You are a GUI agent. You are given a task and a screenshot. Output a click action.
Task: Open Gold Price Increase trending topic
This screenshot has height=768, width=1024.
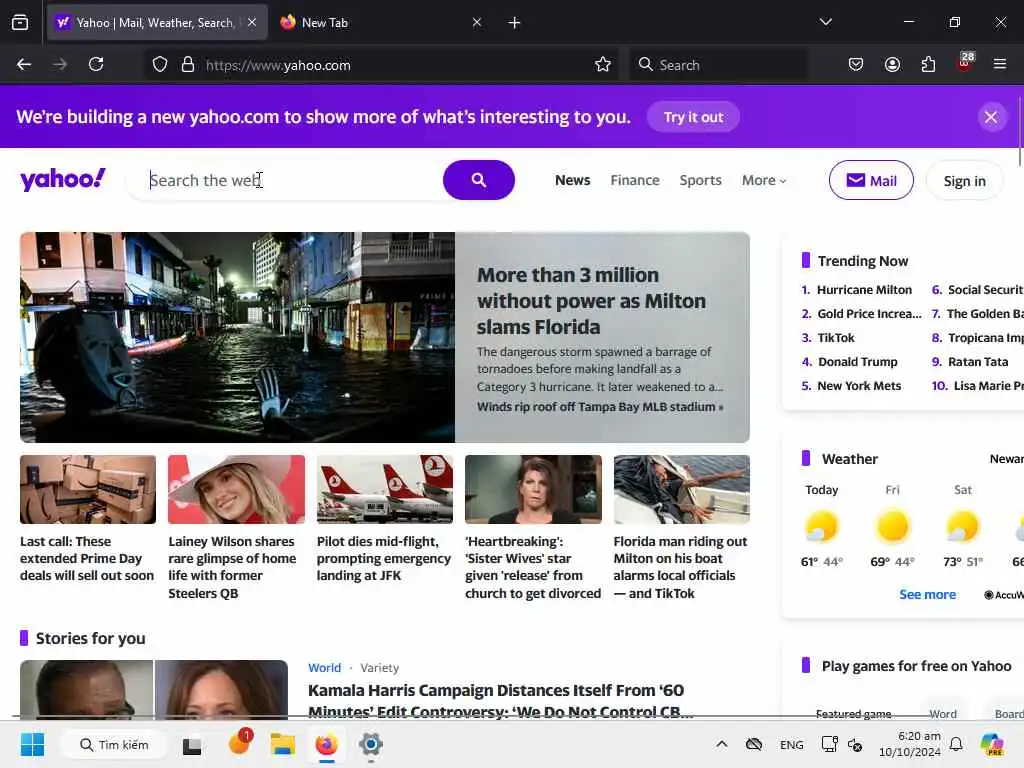click(x=869, y=314)
